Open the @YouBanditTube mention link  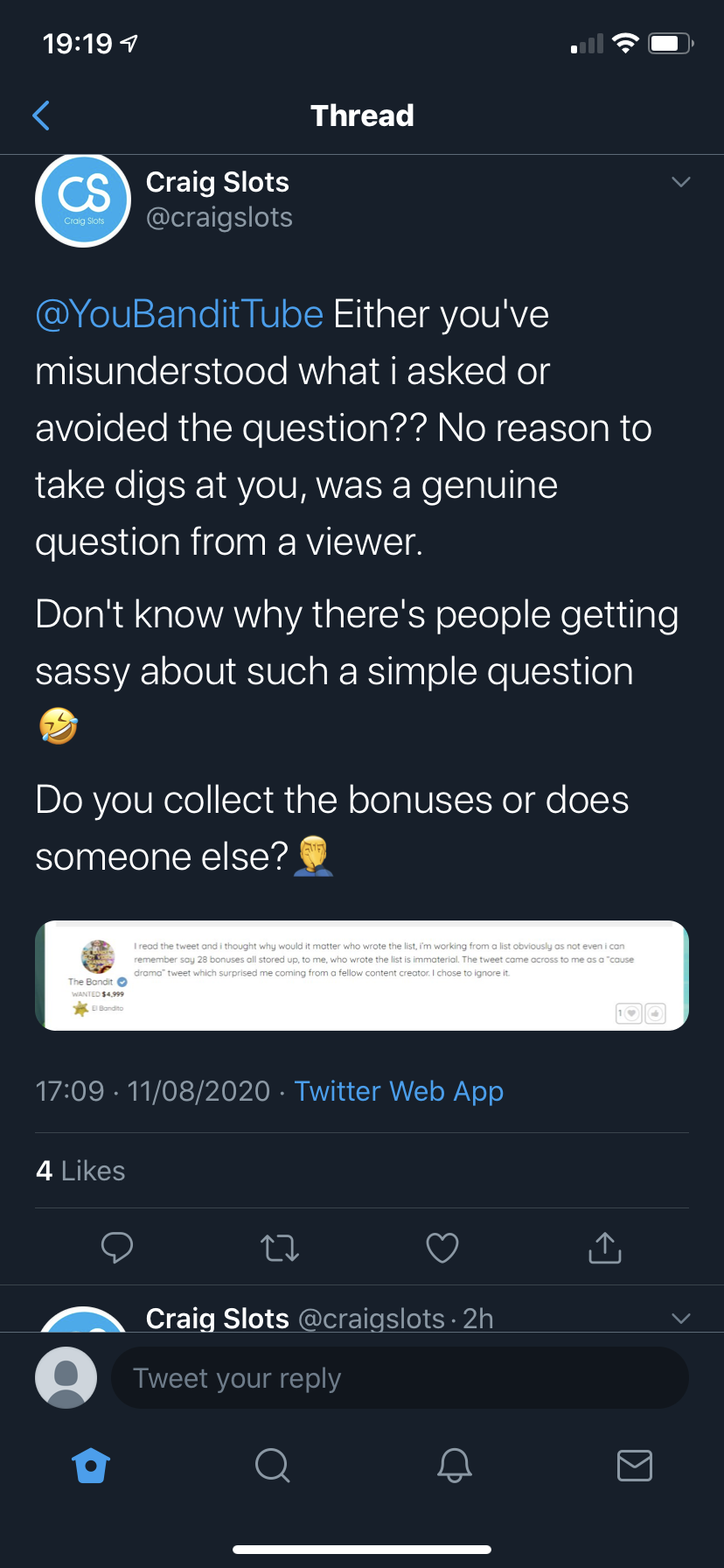click(x=179, y=314)
